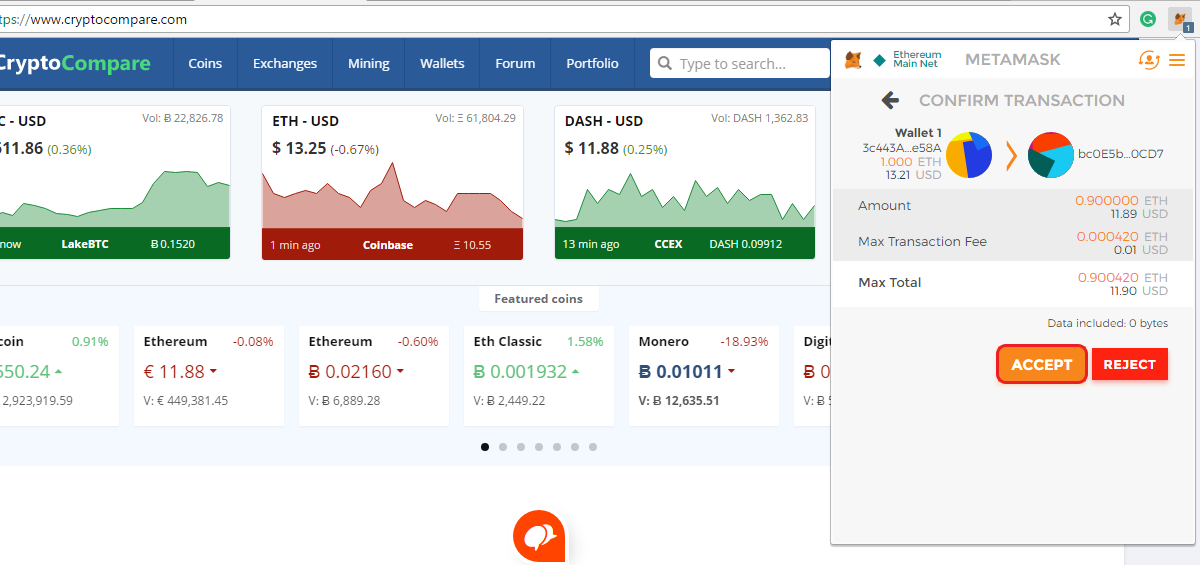The image size is (1200, 565).
Task: Click the ETH price $ 13.25
Action: [x=299, y=148]
